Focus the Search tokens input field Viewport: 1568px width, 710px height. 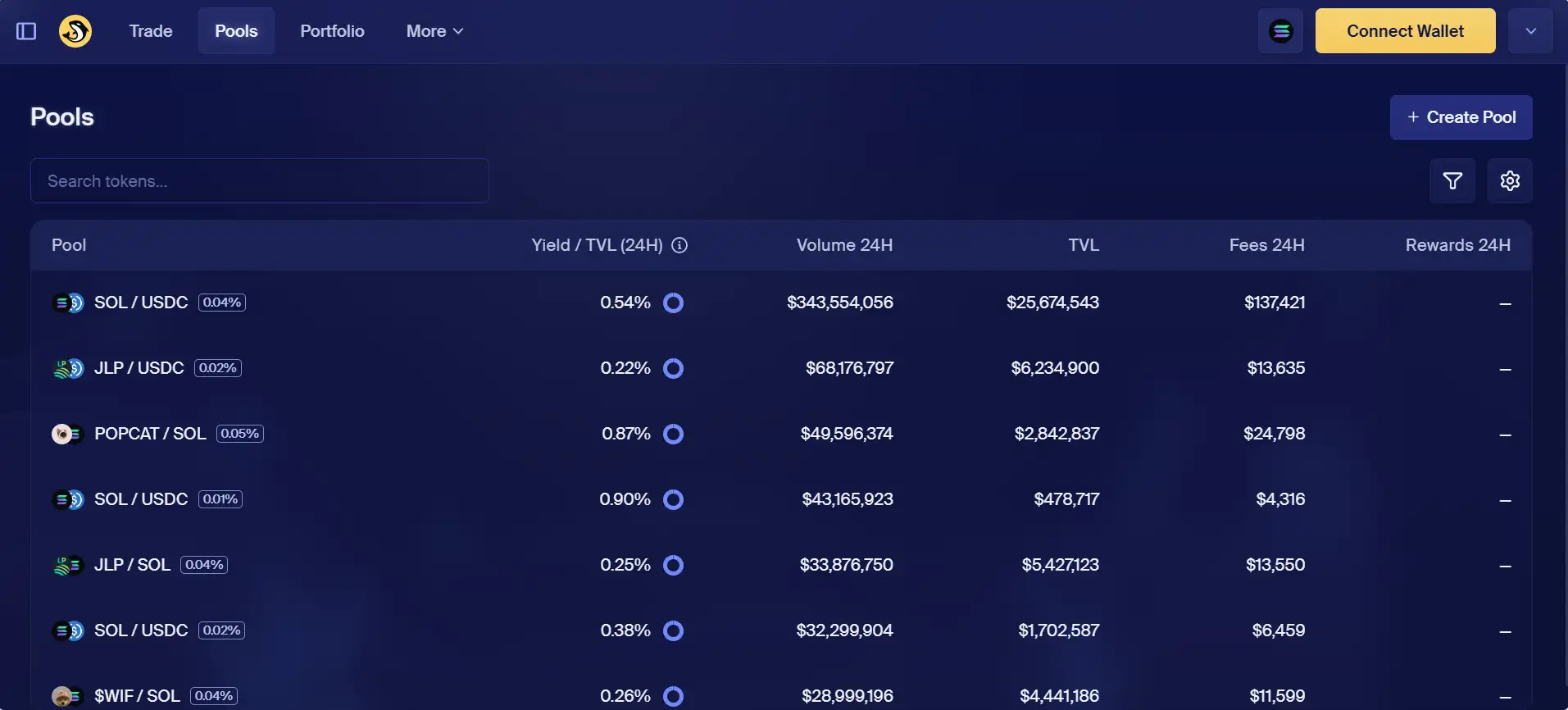click(x=260, y=181)
